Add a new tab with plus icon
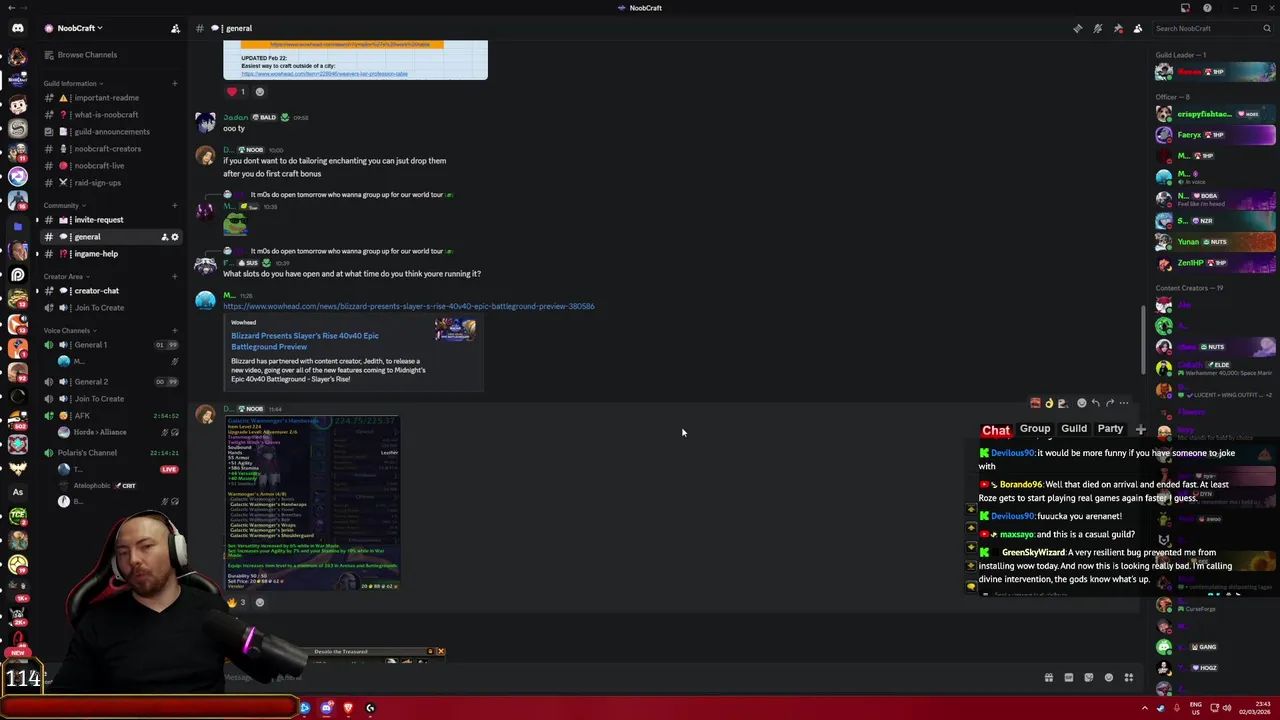The height and width of the screenshot is (720, 1280). (1140, 429)
